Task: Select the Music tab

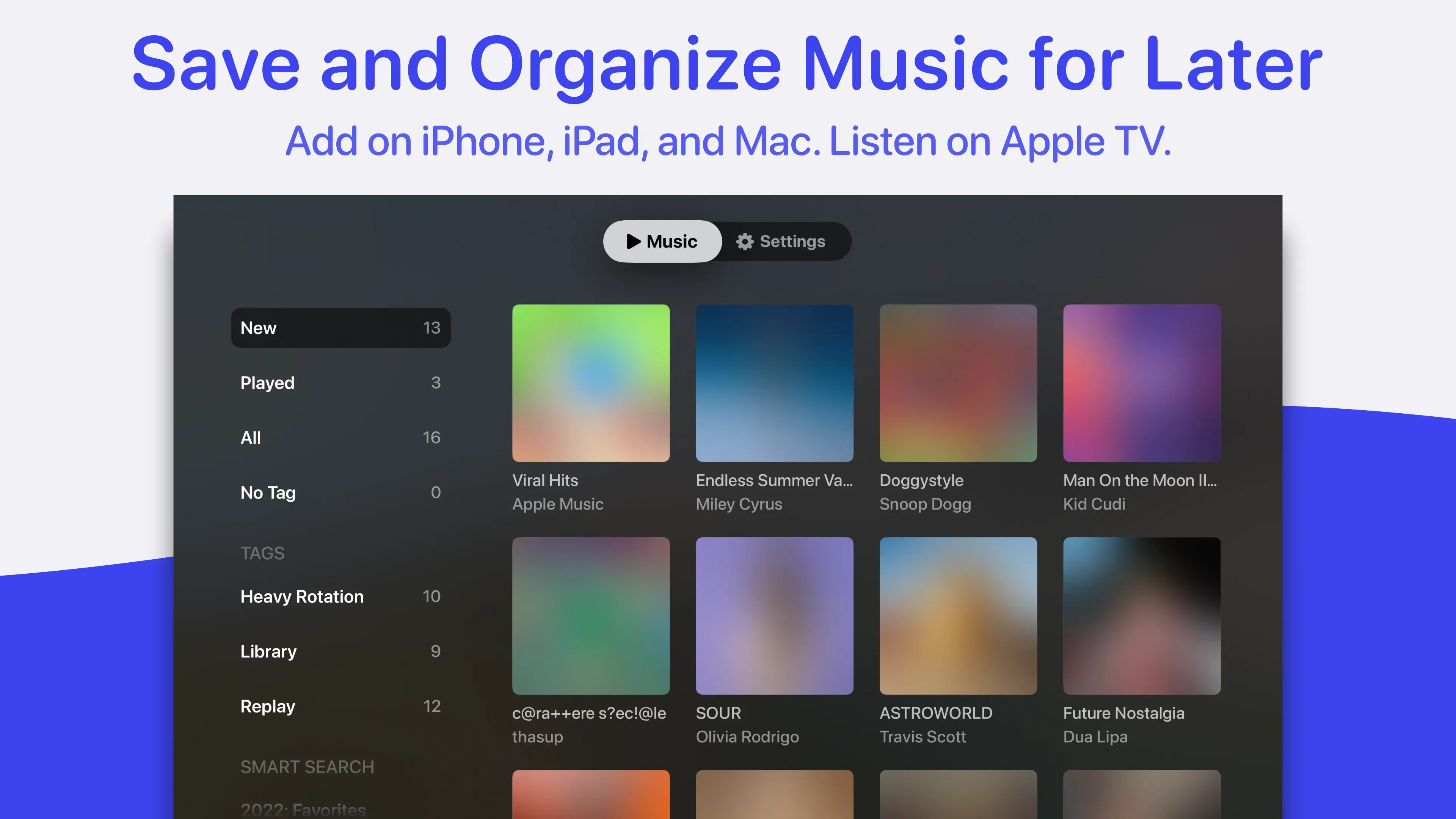Action: (x=662, y=242)
